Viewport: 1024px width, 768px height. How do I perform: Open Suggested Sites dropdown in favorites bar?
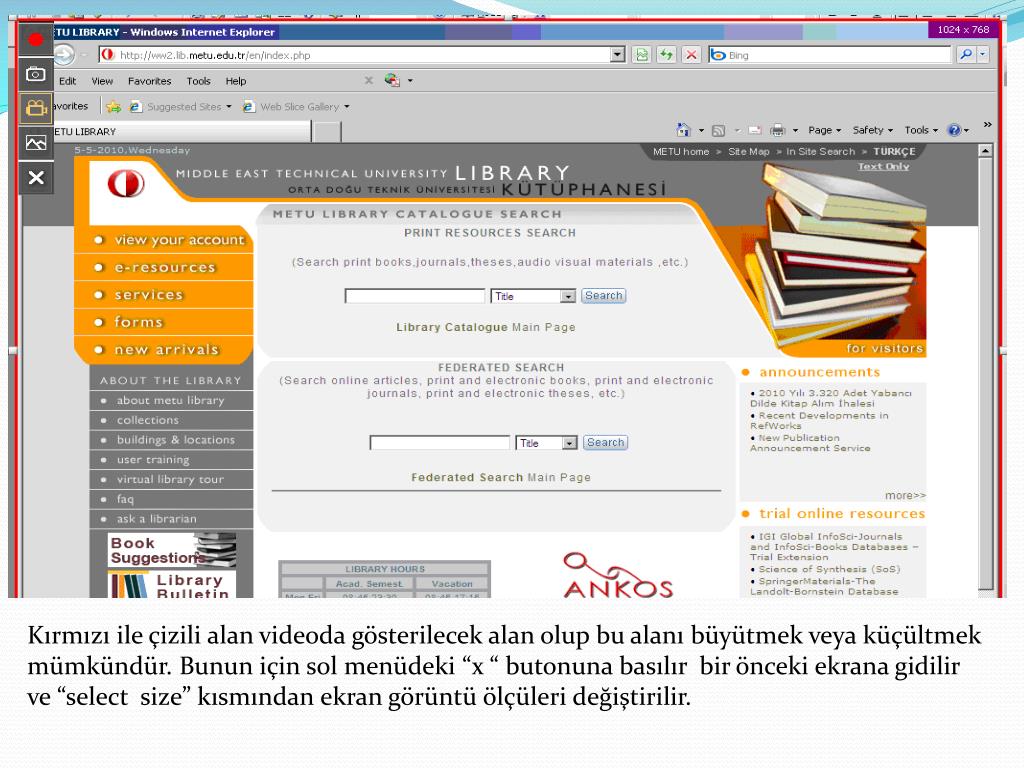(180, 106)
